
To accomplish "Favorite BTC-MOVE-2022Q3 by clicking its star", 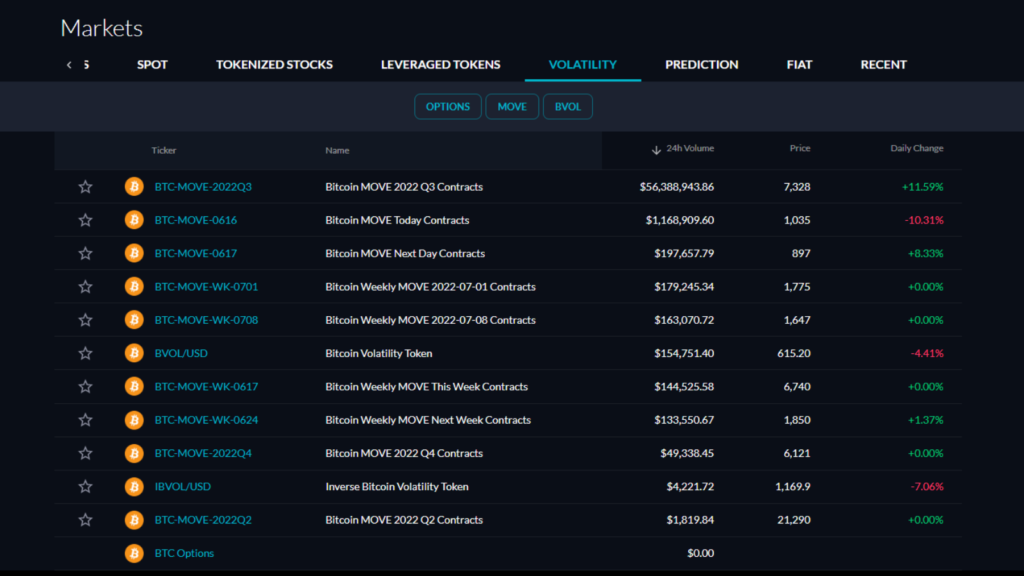I will 85,186.
